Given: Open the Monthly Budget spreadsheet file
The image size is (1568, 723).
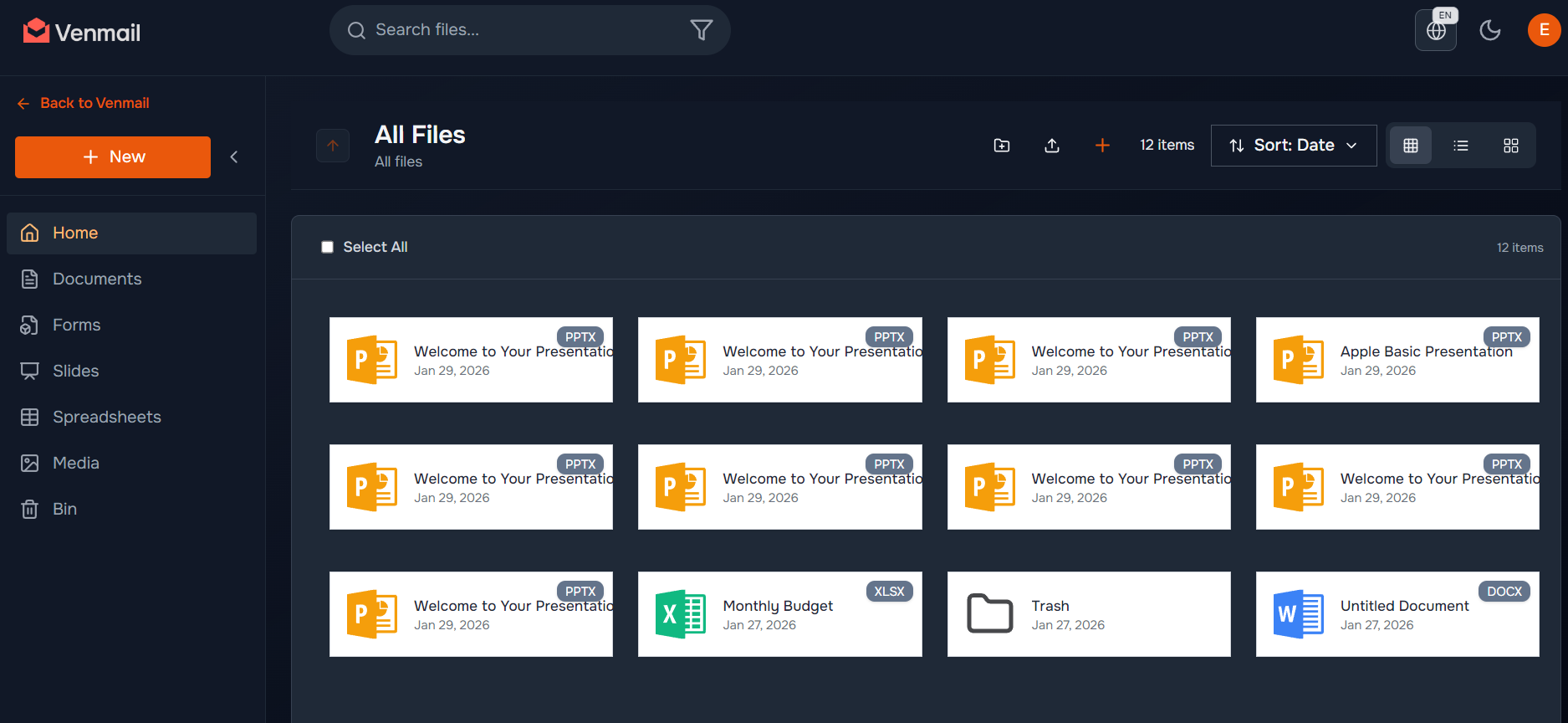Looking at the screenshot, I should [x=779, y=614].
